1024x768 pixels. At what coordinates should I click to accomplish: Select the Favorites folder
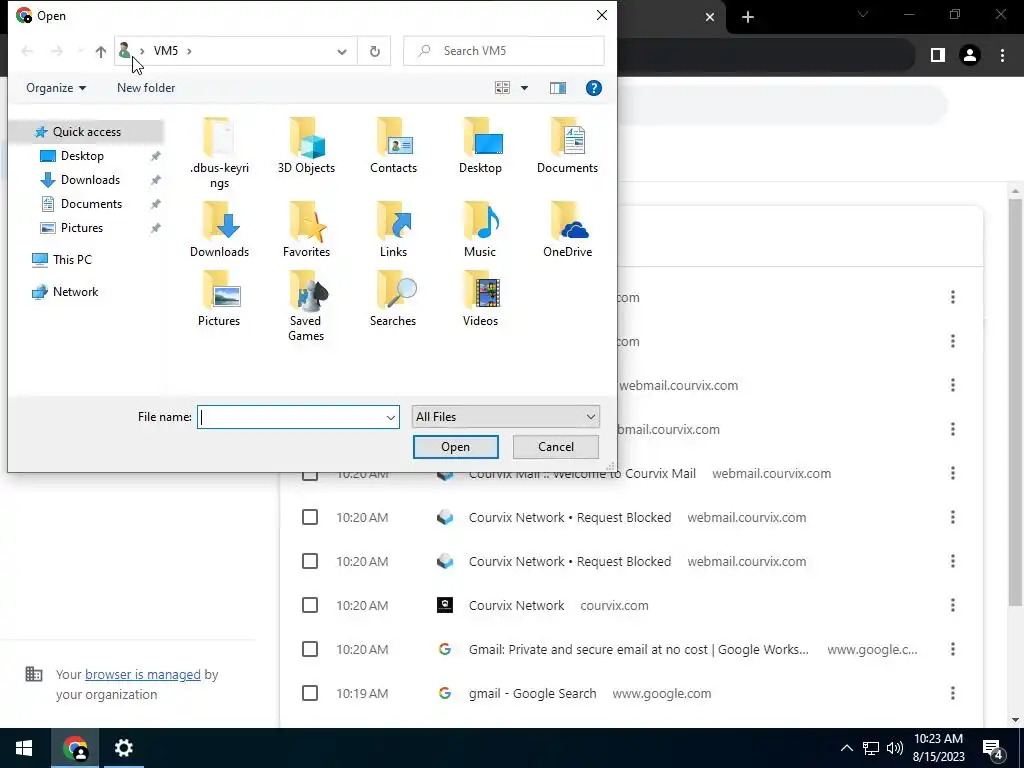[306, 230]
